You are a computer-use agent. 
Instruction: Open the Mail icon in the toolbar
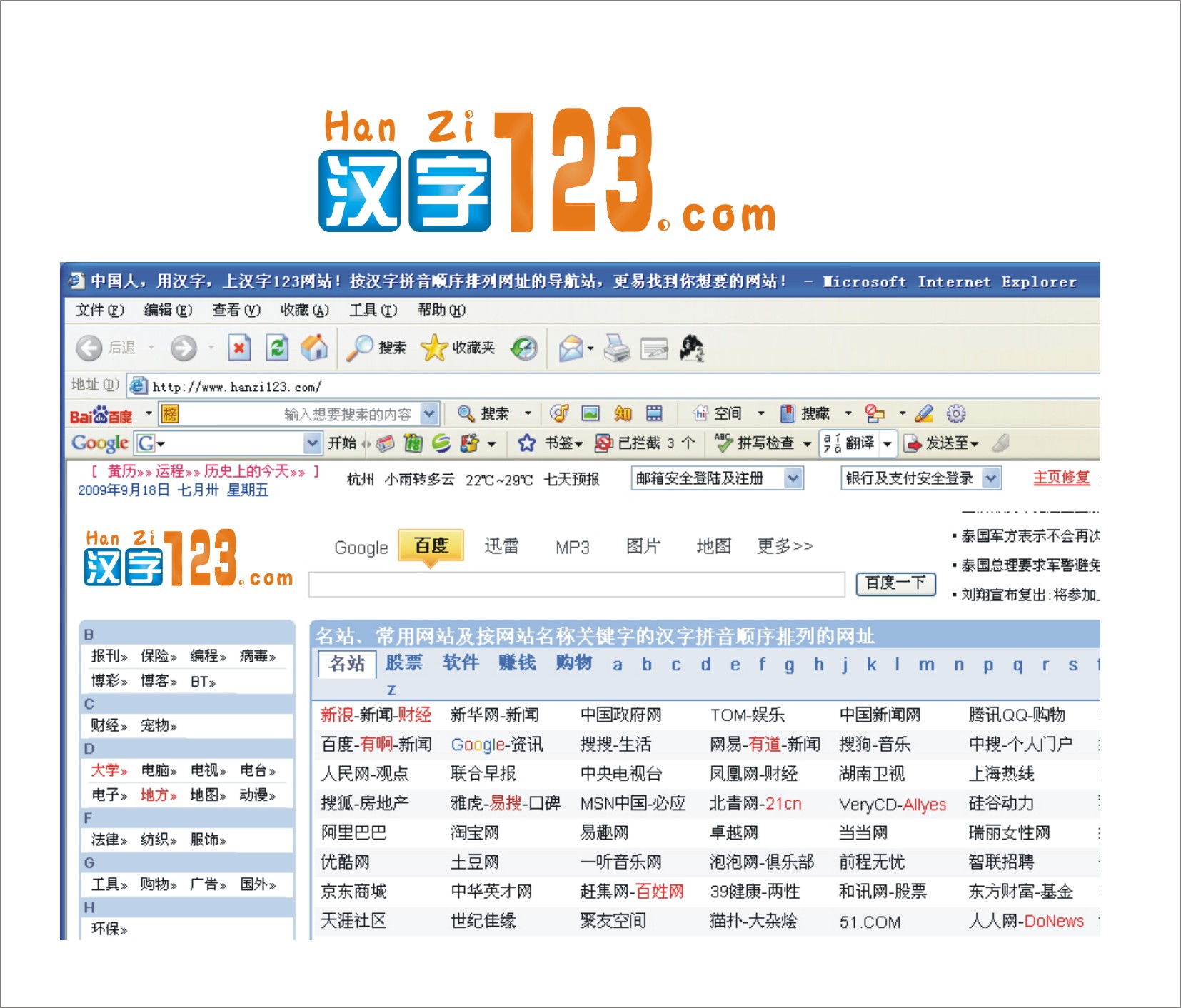[571, 349]
